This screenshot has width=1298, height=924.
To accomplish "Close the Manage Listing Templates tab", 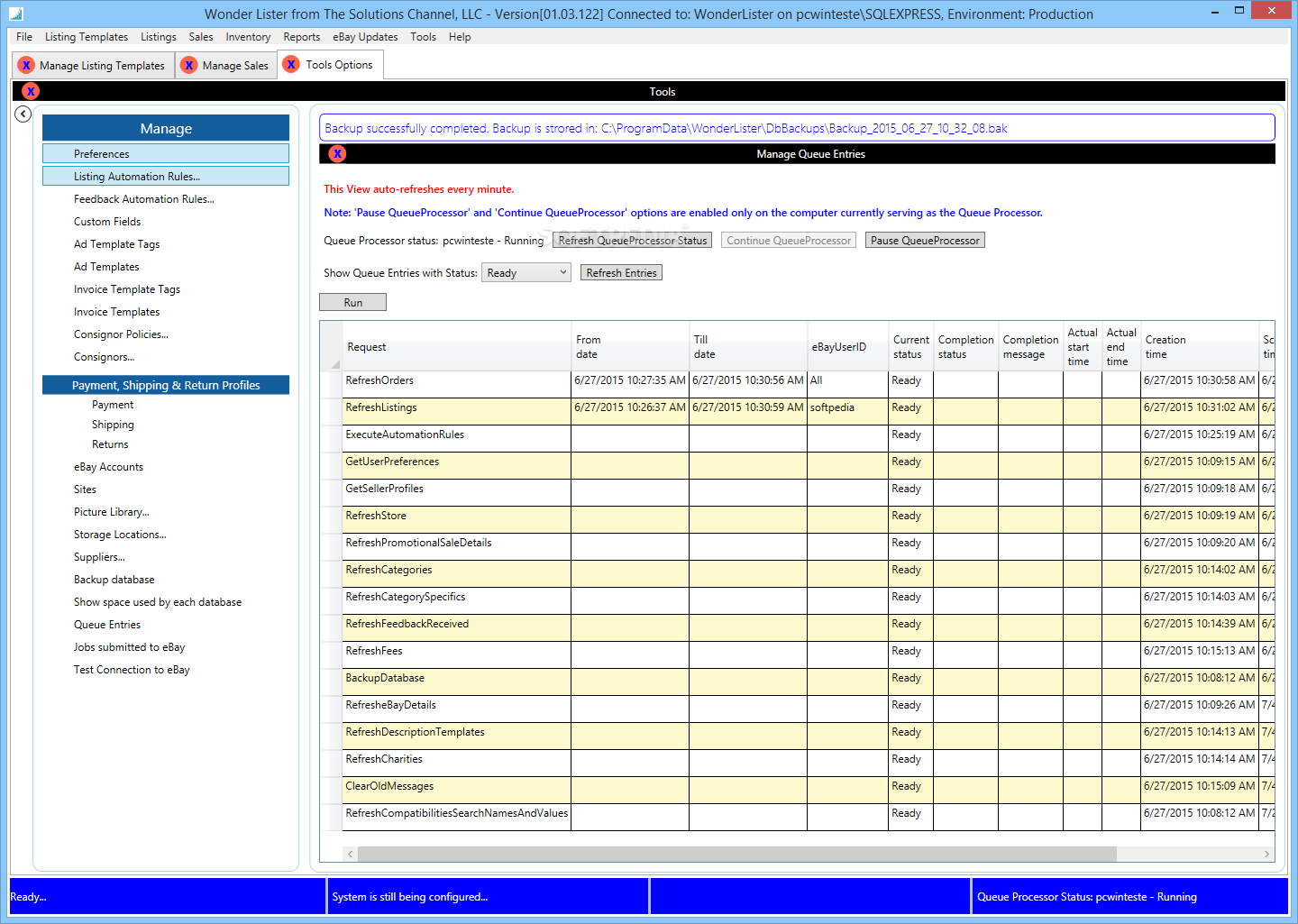I will click(x=26, y=65).
